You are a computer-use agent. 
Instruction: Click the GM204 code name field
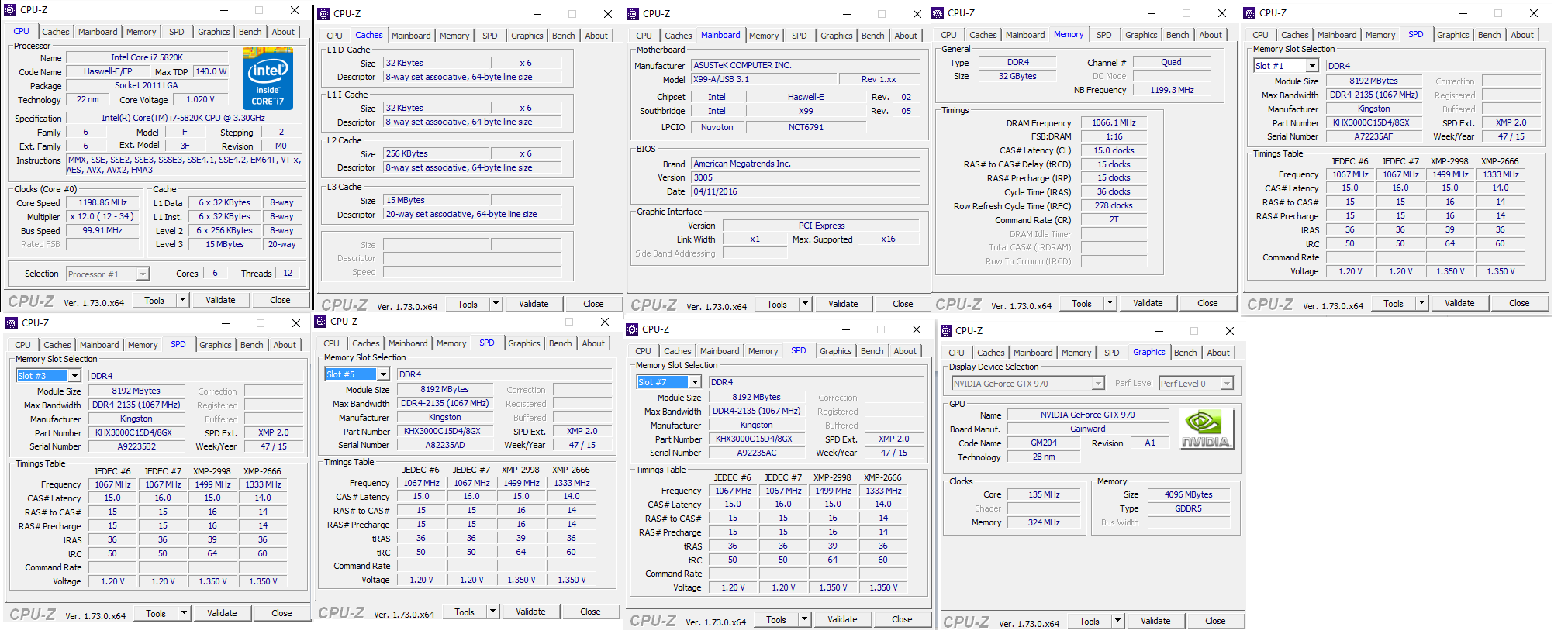click(x=1043, y=443)
